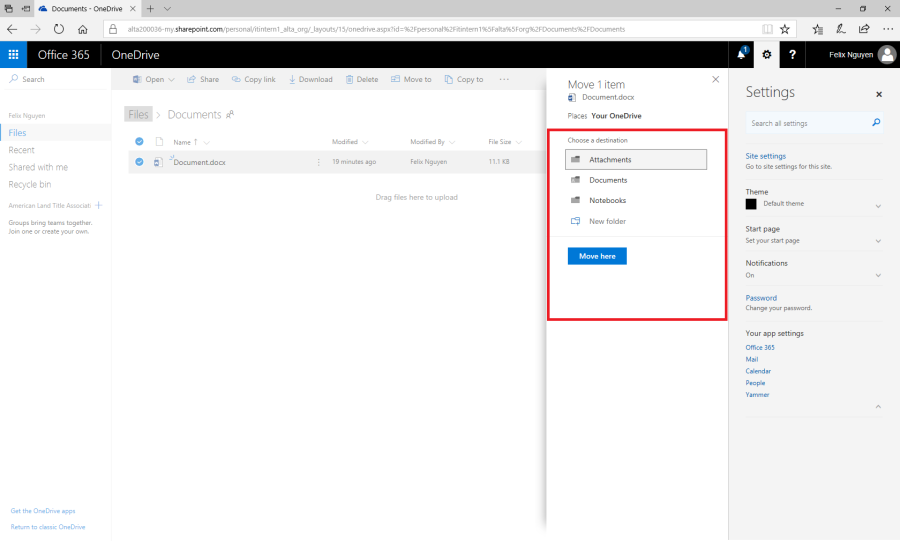Image resolution: width=900 pixels, height=541 pixels.
Task: Expand the Start page setting
Action: coord(878,241)
